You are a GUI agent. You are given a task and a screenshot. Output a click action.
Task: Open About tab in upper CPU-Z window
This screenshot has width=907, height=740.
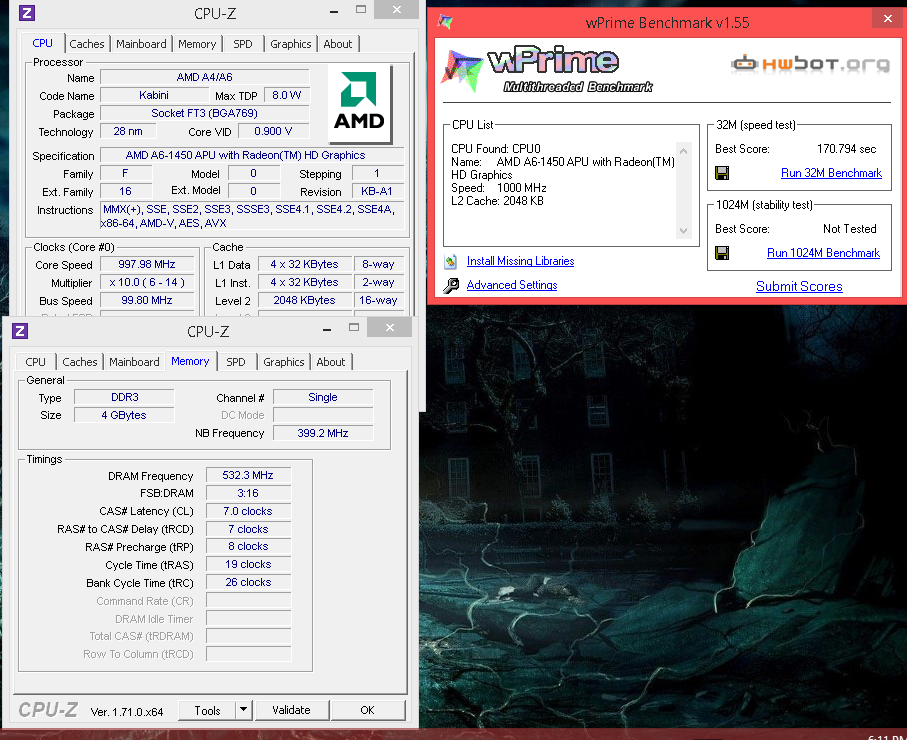[x=338, y=44]
